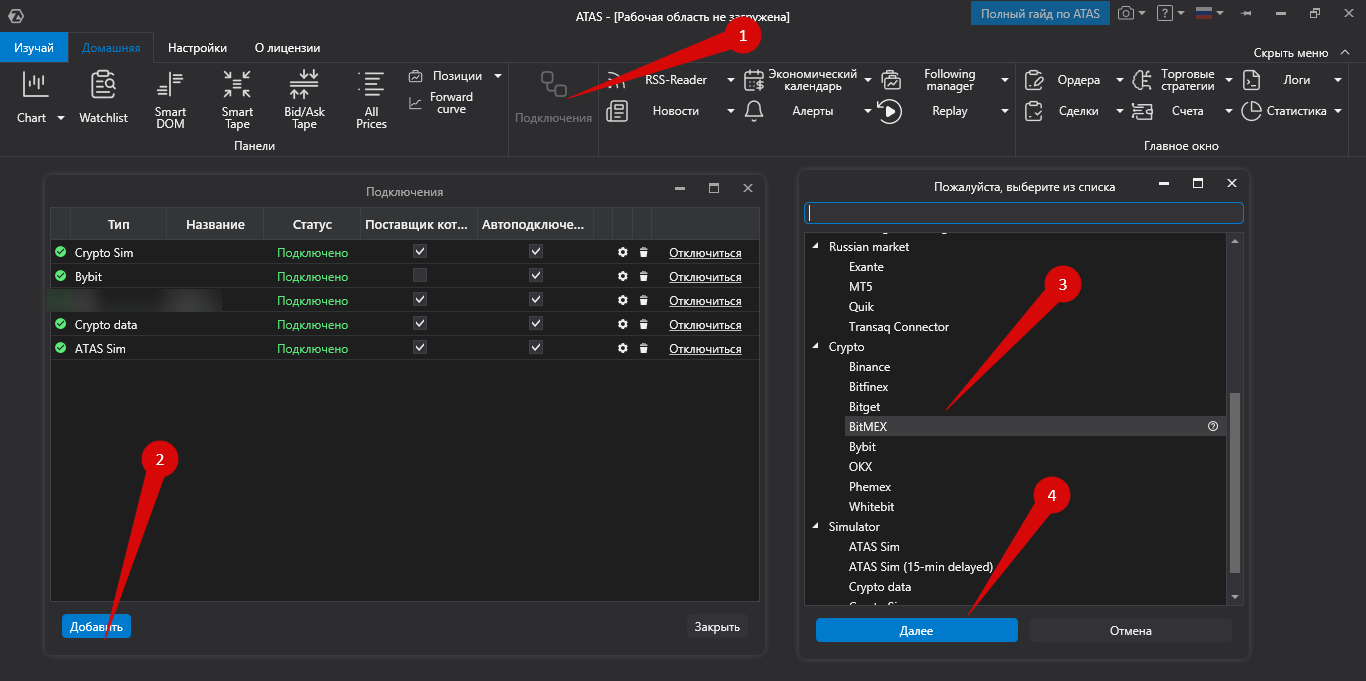Screen dimensions: 1366x681
Task: Sort by the Статус column header
Action: 312,224
